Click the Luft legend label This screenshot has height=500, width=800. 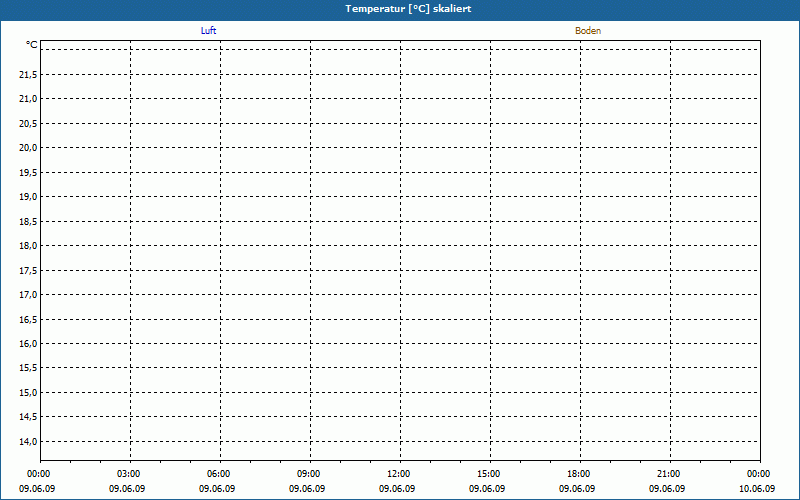pyautogui.click(x=209, y=31)
